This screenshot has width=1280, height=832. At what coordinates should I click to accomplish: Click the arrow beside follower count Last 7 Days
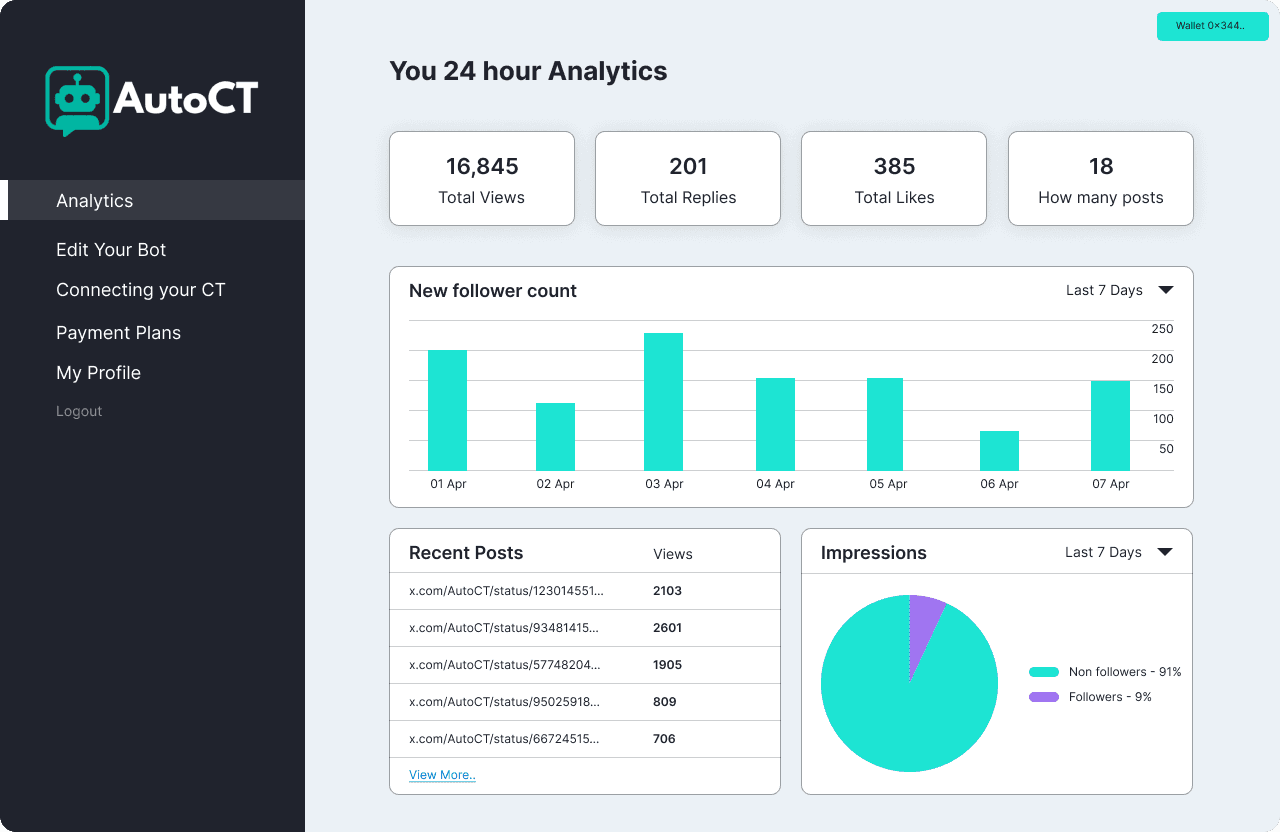(x=1165, y=290)
